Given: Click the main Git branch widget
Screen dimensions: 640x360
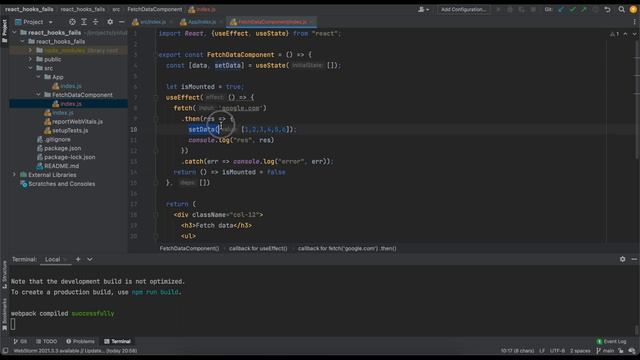Looking at the screenshot, I should tap(605, 351).
